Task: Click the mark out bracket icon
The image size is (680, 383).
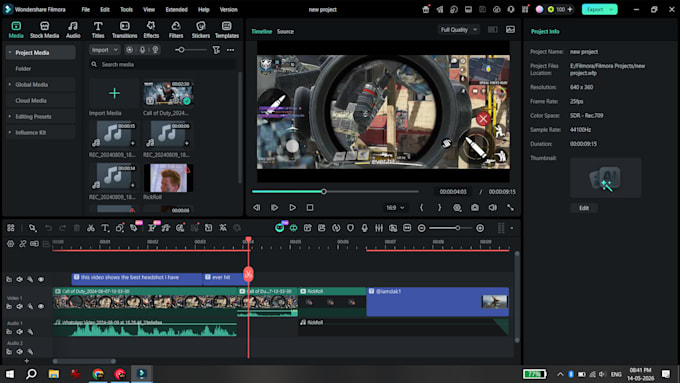Action: (439, 208)
